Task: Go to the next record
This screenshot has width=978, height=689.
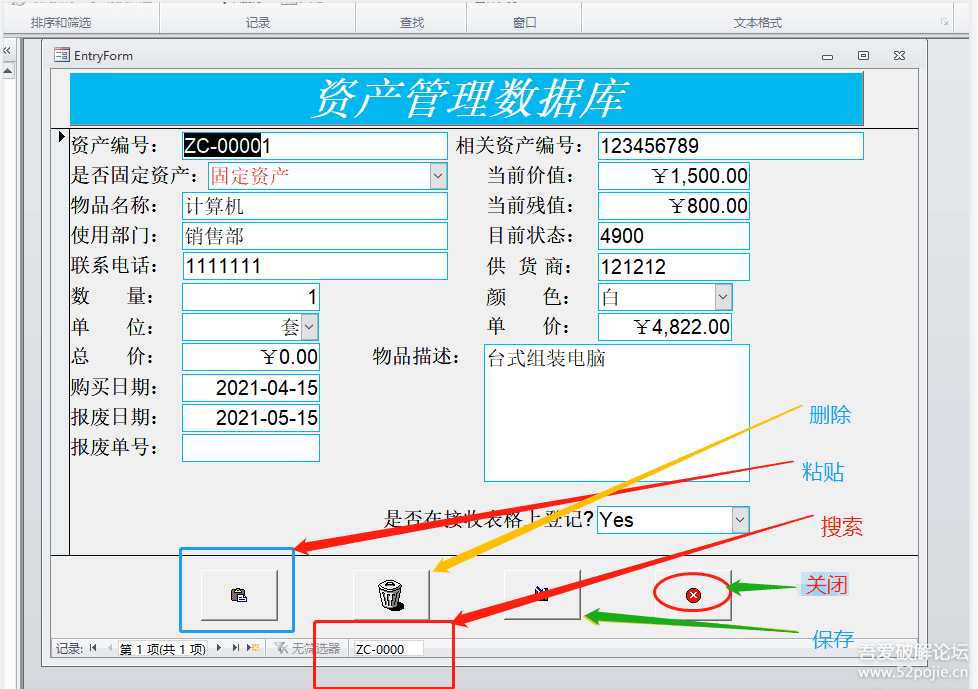Action: point(219,648)
